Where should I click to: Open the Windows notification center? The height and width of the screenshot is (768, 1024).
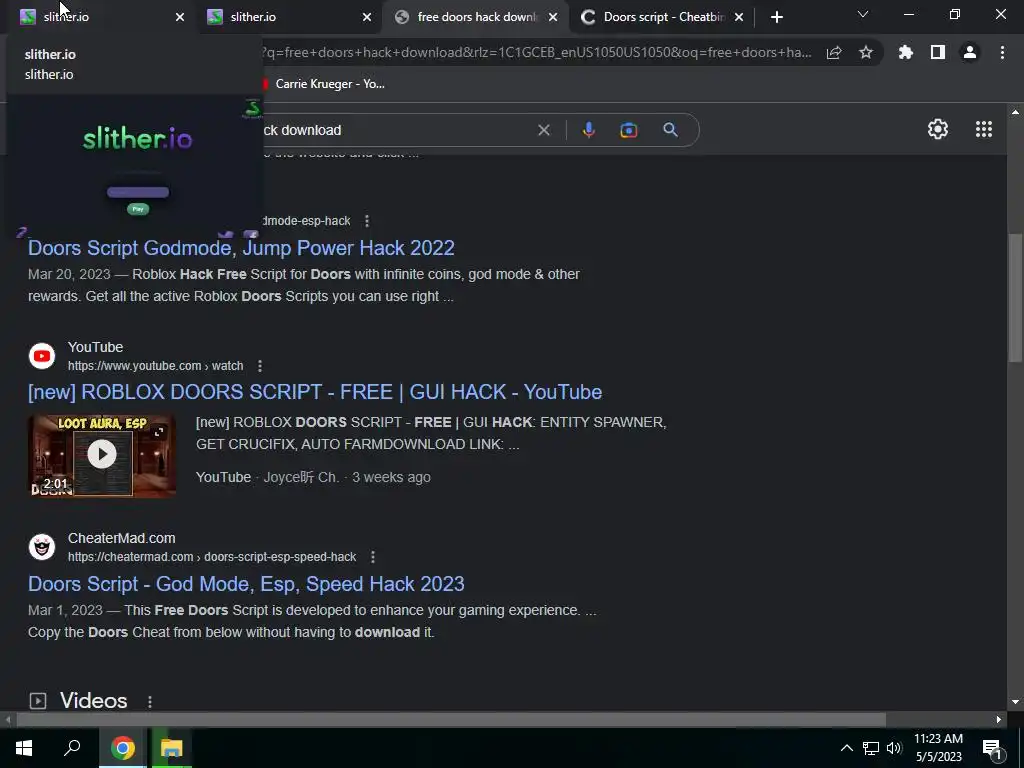point(992,748)
